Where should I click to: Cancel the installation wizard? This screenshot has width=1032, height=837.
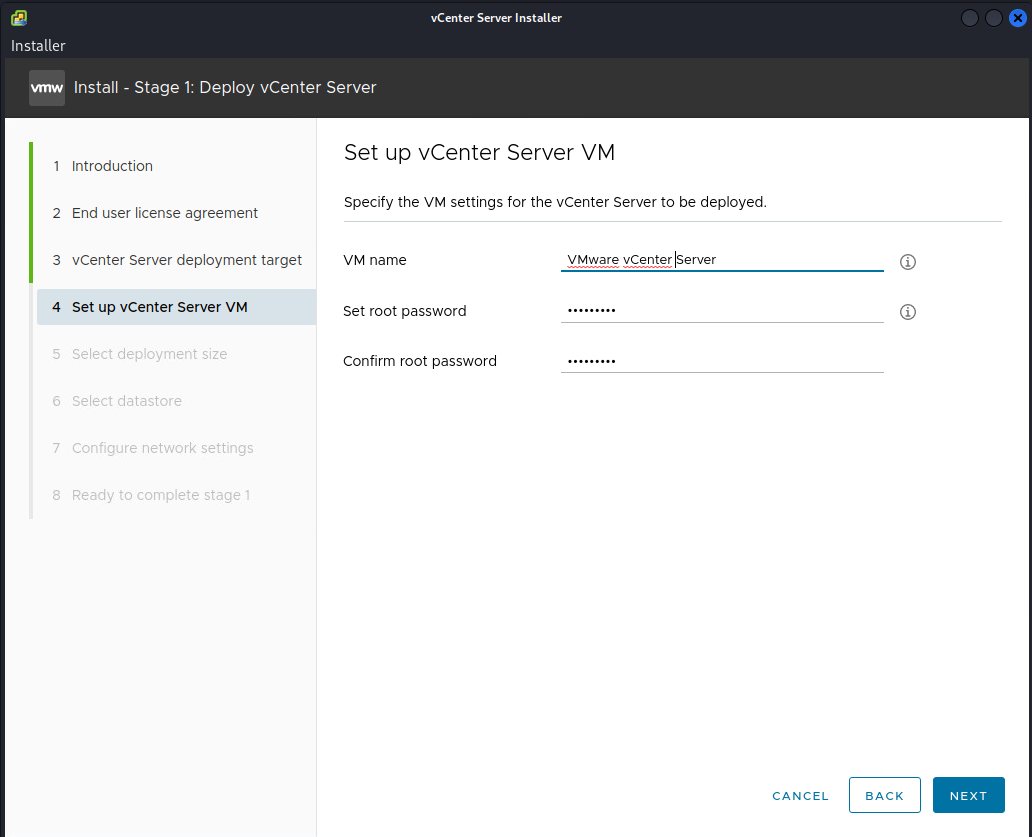[800, 796]
